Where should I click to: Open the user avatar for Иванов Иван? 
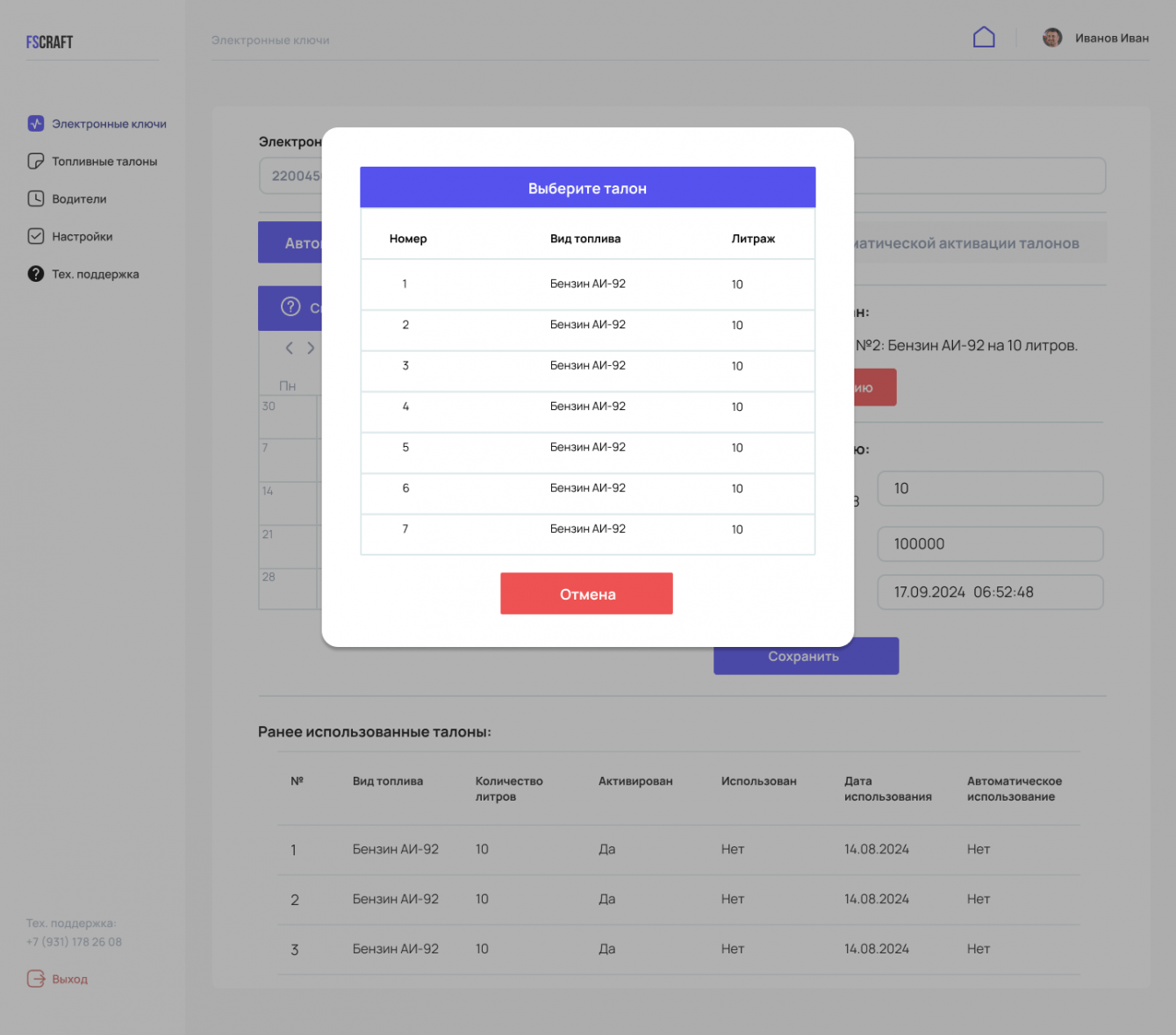click(1052, 38)
